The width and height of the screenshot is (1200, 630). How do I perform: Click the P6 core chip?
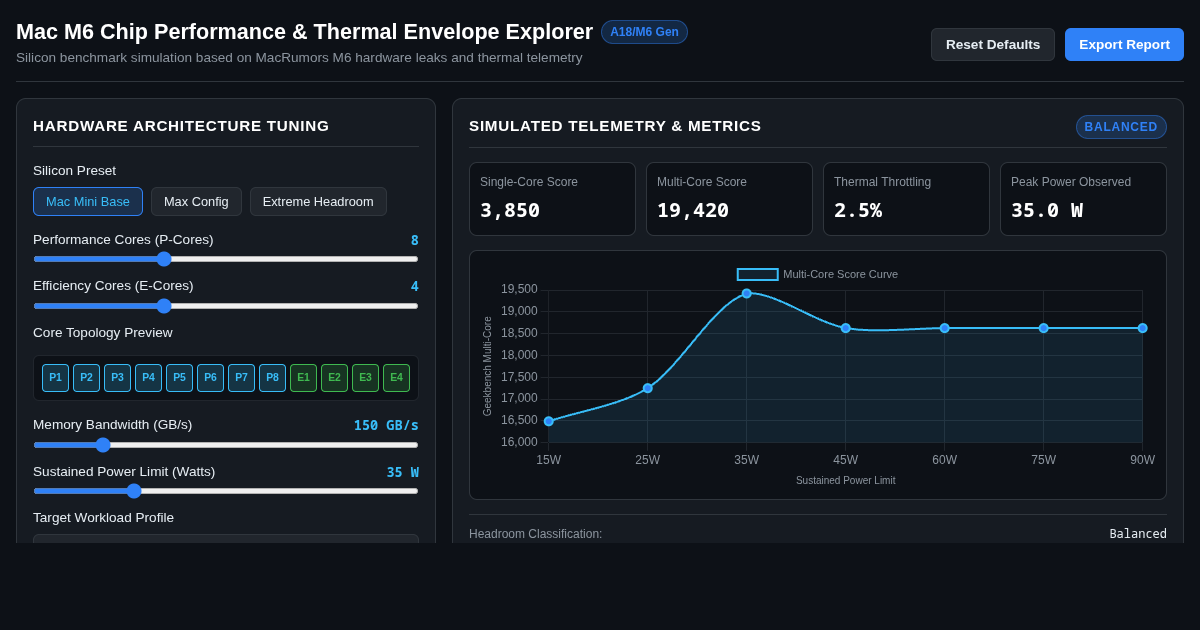coord(210,378)
